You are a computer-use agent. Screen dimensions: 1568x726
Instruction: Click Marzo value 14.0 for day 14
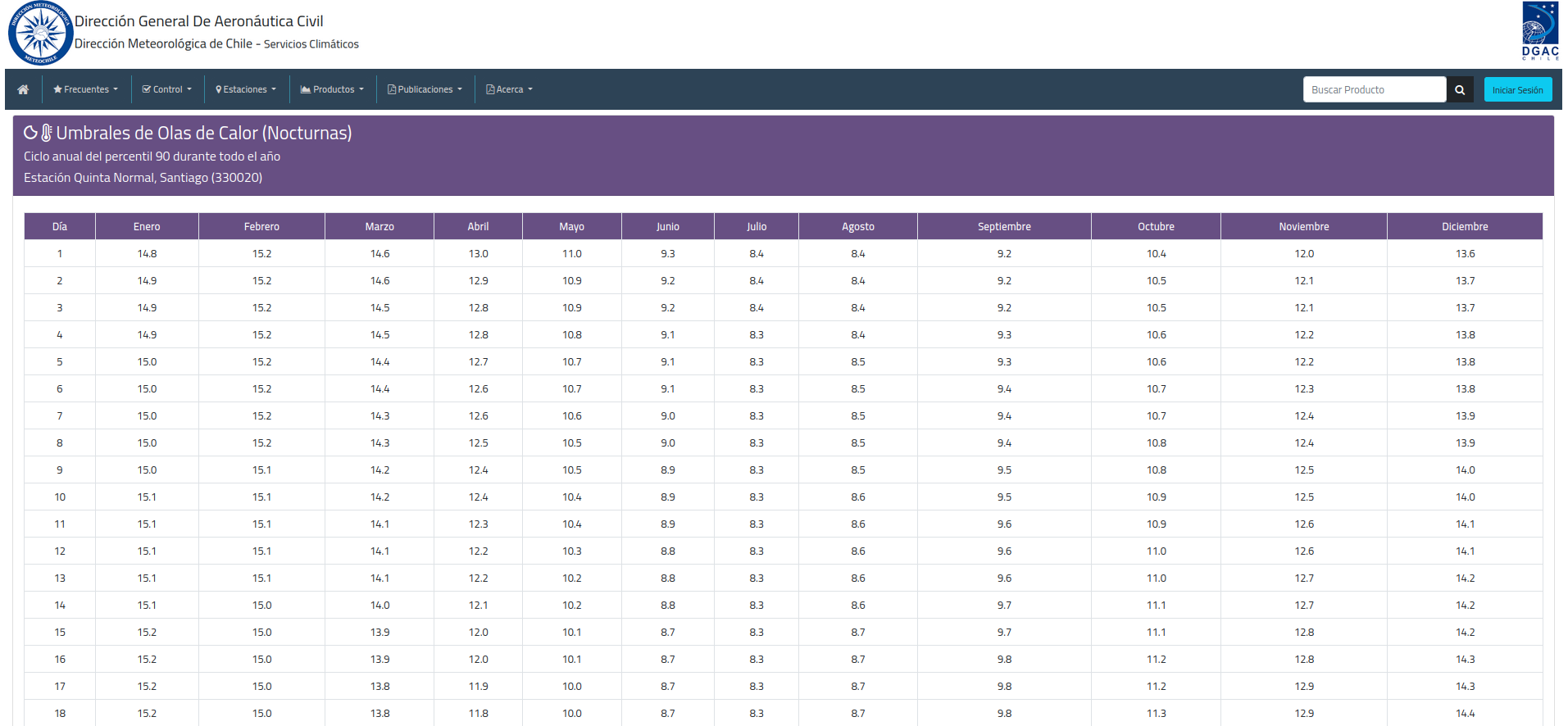pos(380,606)
